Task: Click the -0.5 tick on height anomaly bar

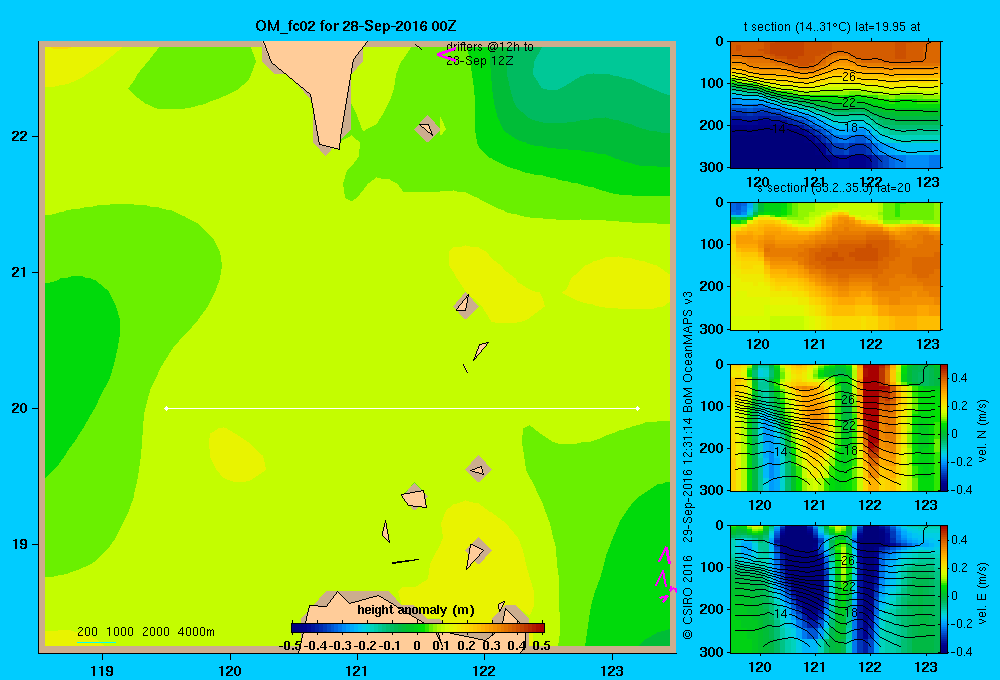Action: point(291,646)
